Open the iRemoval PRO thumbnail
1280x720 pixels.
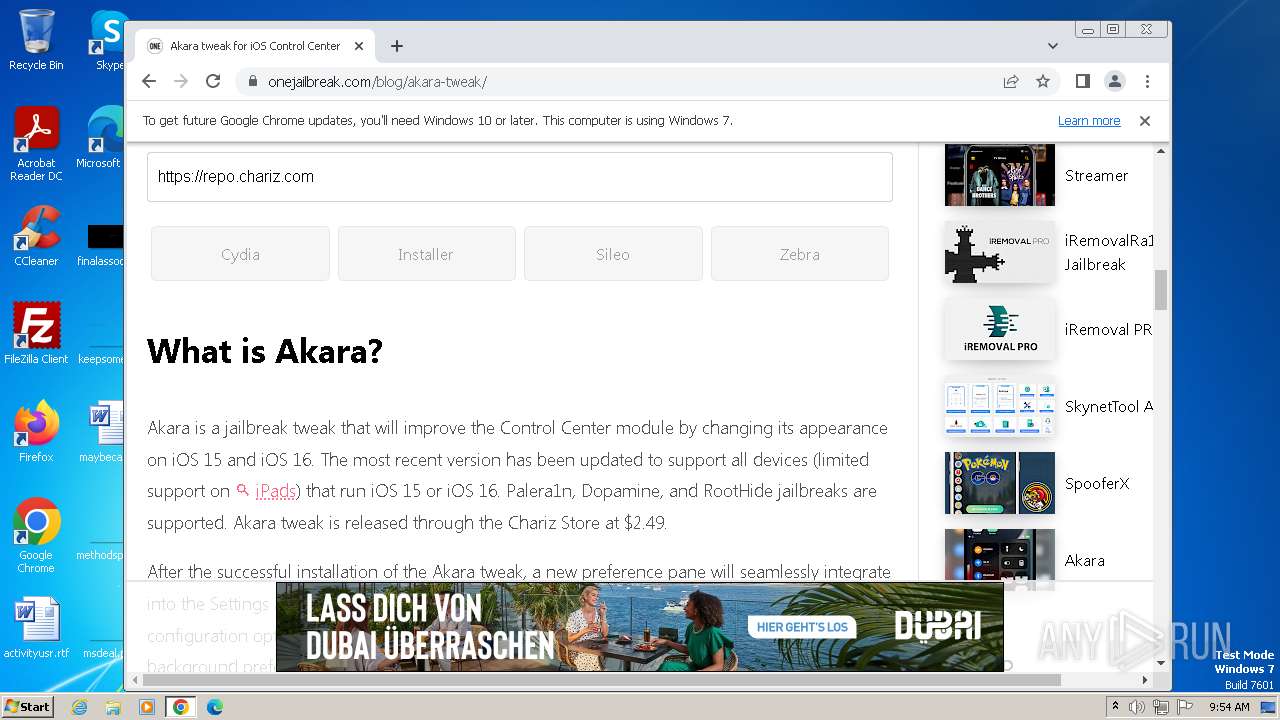1000,329
